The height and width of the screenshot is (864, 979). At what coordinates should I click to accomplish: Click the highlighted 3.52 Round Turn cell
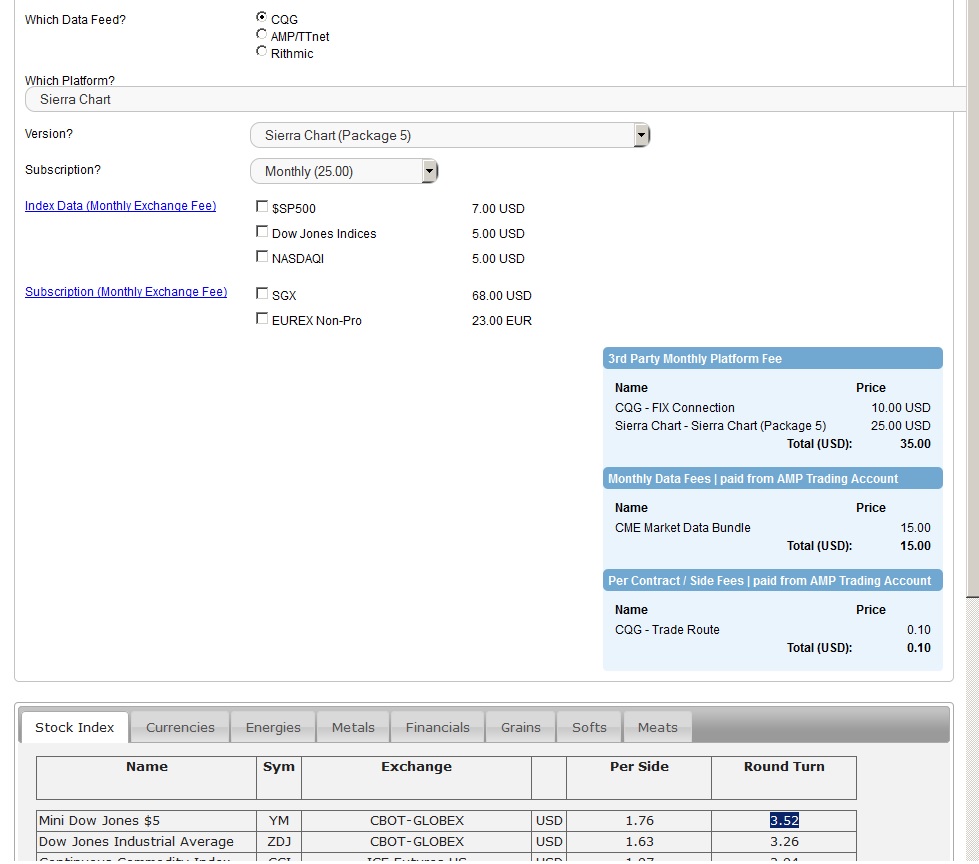pos(784,820)
